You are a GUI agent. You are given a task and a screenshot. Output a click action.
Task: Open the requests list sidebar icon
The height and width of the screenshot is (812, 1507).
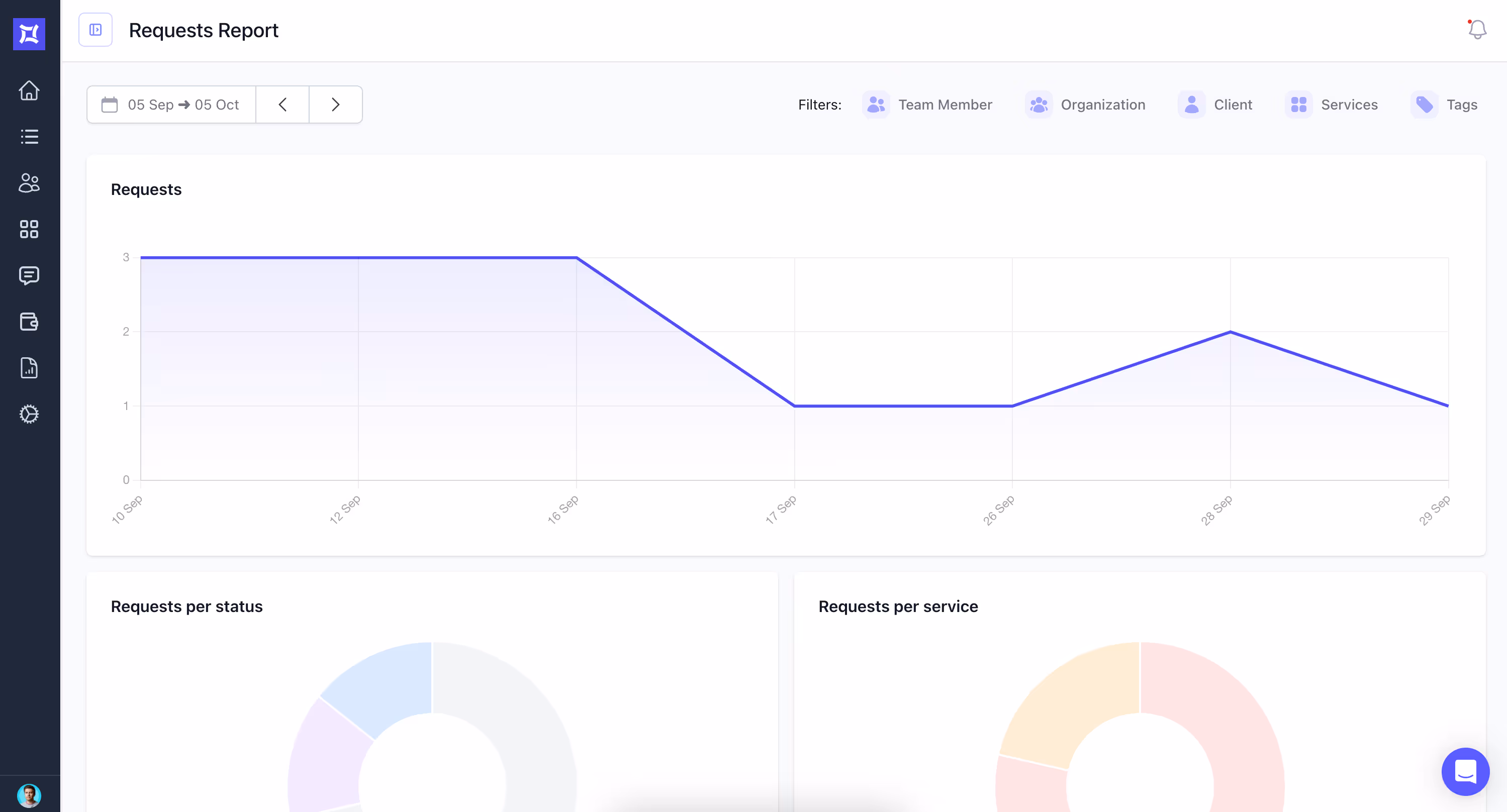click(29, 137)
